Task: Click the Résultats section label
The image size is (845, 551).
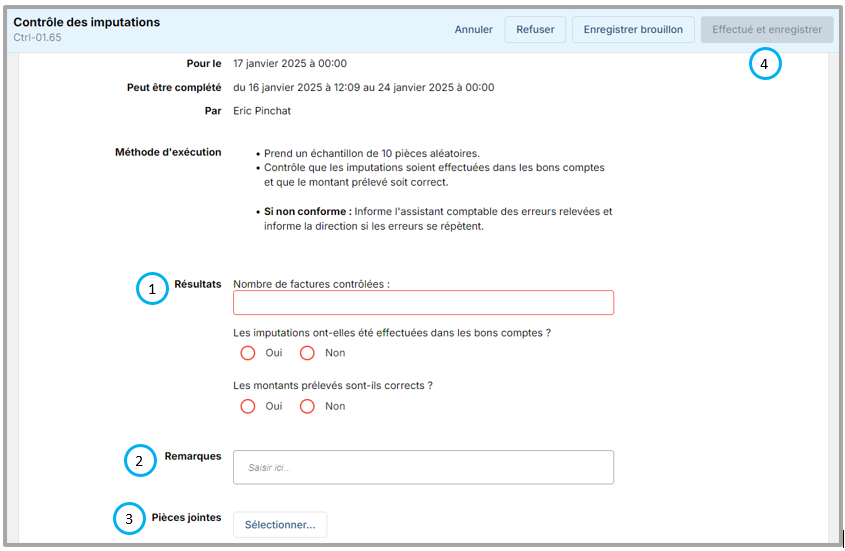Action: [x=197, y=284]
